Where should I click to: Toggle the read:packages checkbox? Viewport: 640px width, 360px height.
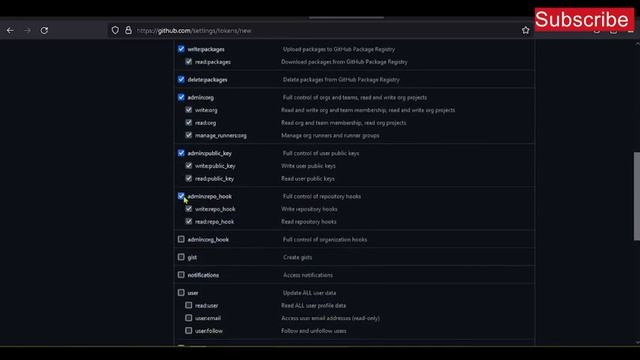(x=189, y=62)
